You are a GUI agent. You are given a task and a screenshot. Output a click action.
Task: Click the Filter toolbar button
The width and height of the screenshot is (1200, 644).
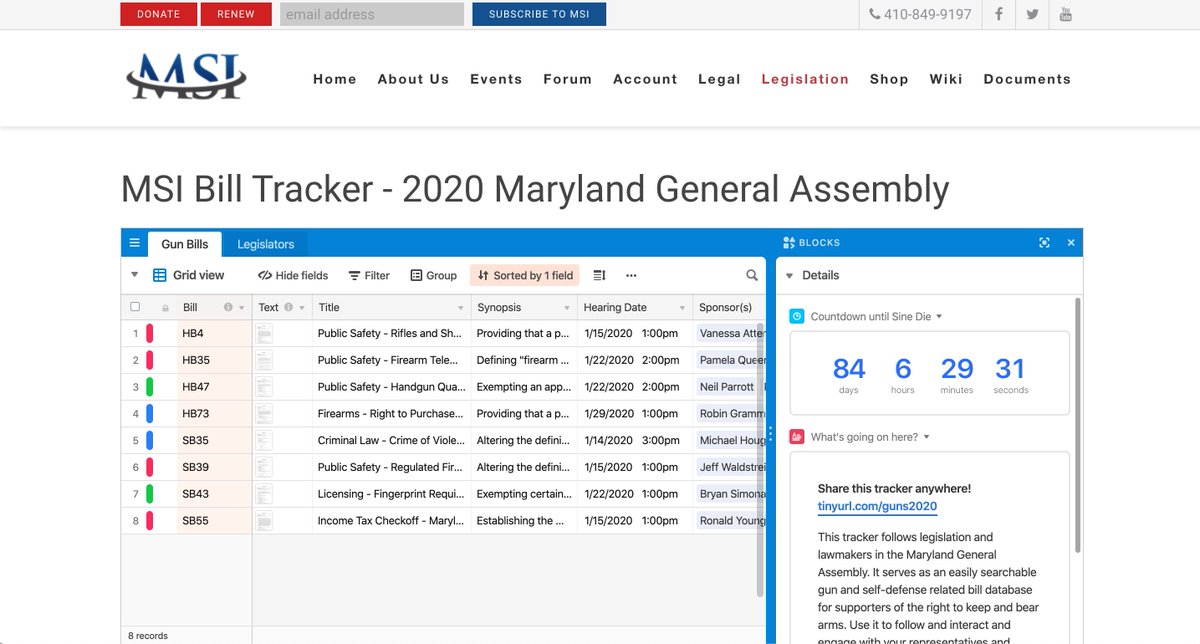[369, 275]
